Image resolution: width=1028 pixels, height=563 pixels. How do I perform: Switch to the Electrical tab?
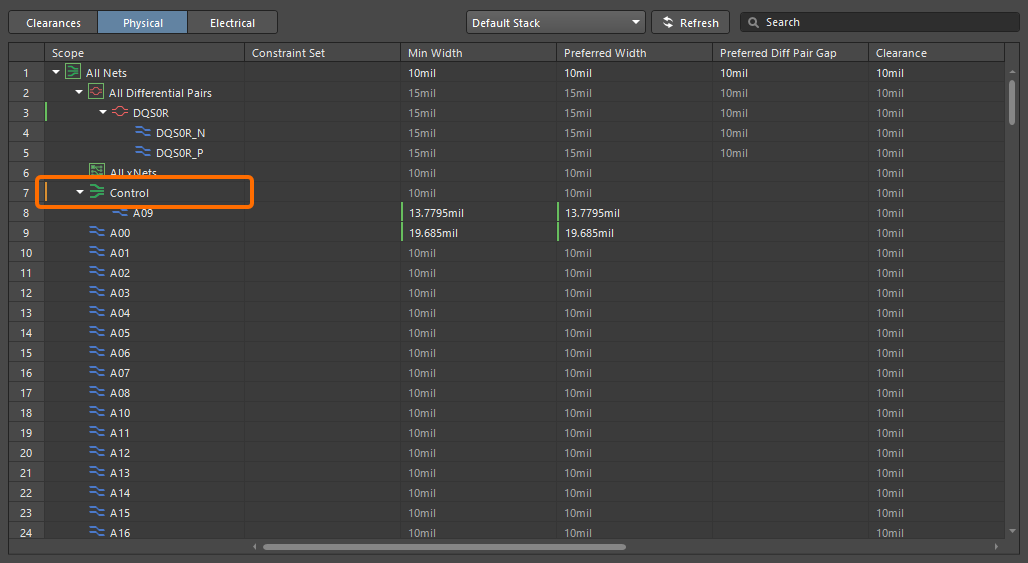pos(232,22)
